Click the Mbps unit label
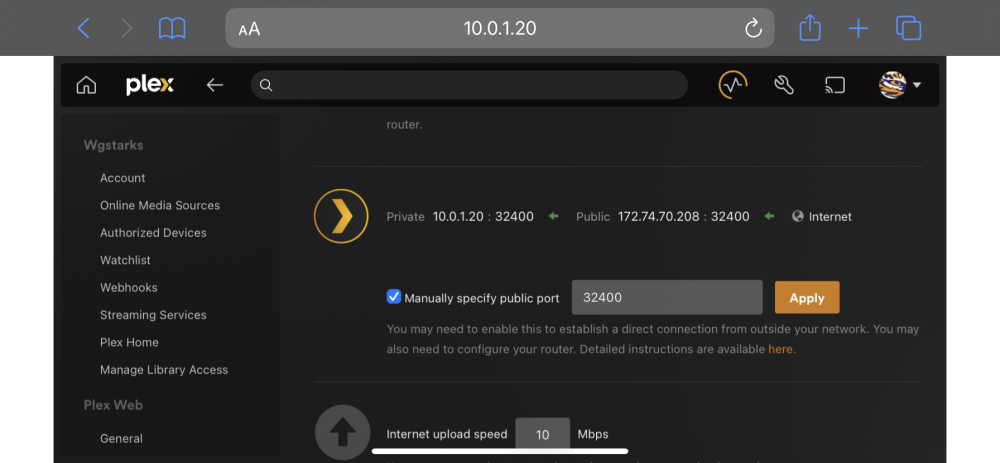Screen dimensions: 1000x463 (x=593, y=434)
